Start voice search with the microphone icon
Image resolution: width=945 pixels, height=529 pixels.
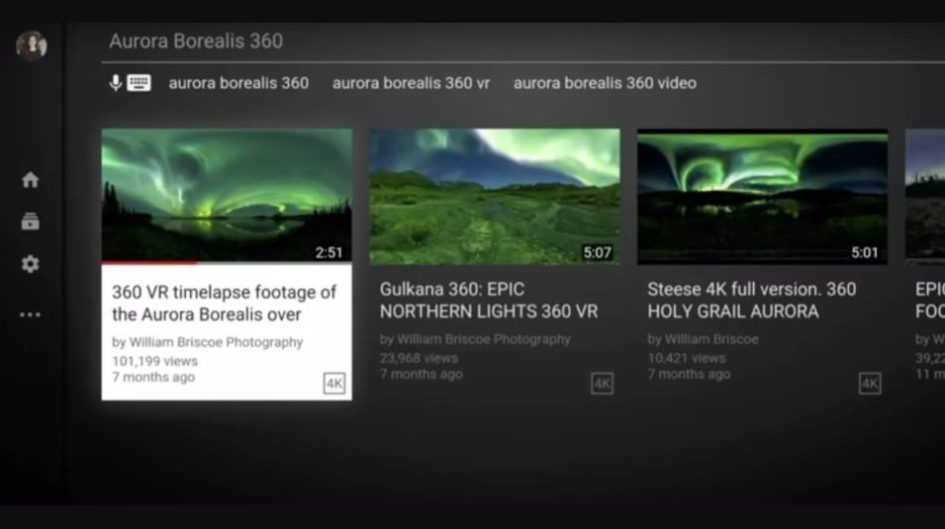115,83
